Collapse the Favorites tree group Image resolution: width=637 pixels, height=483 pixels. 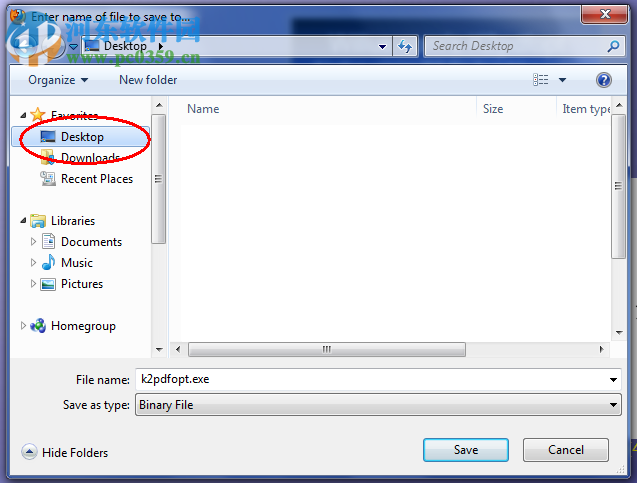point(23,116)
